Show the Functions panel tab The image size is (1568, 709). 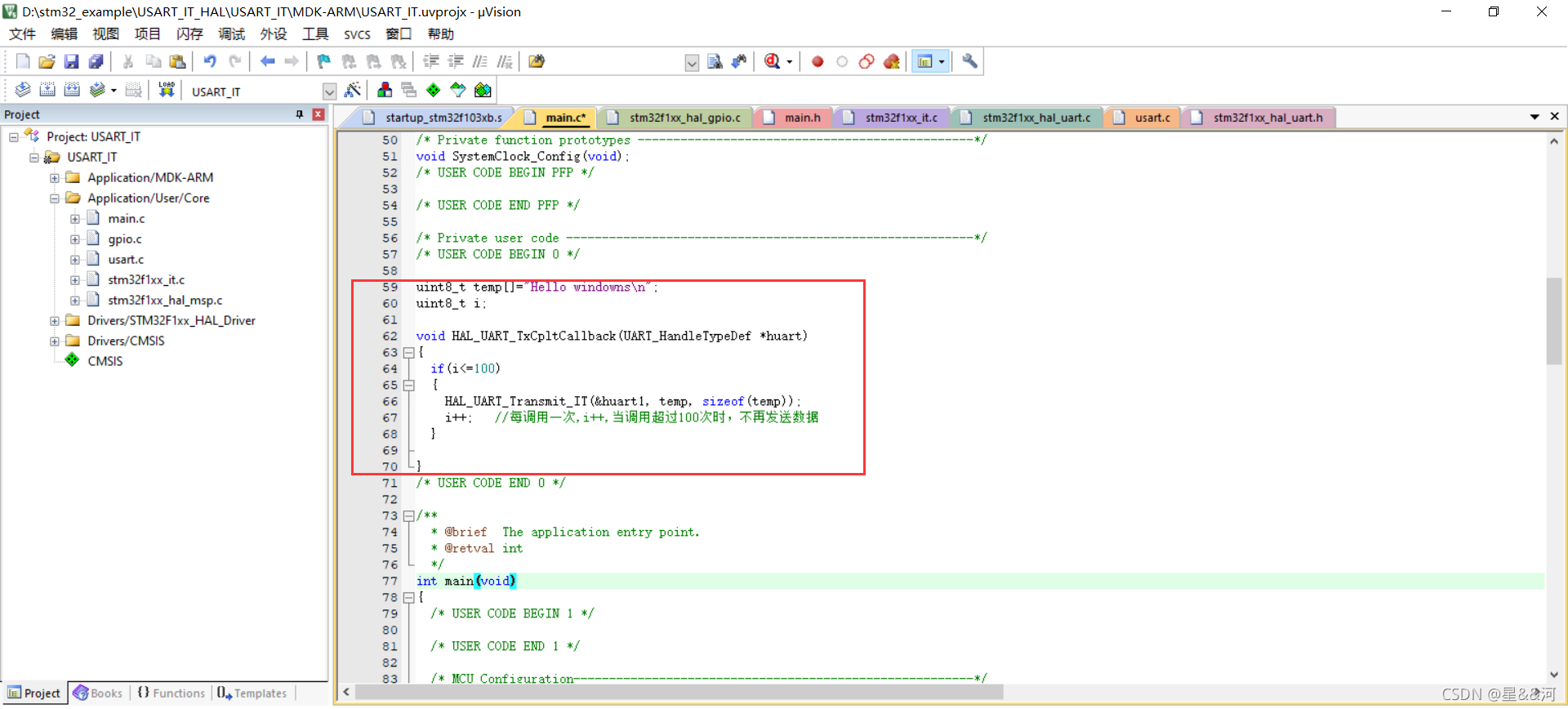(171, 693)
